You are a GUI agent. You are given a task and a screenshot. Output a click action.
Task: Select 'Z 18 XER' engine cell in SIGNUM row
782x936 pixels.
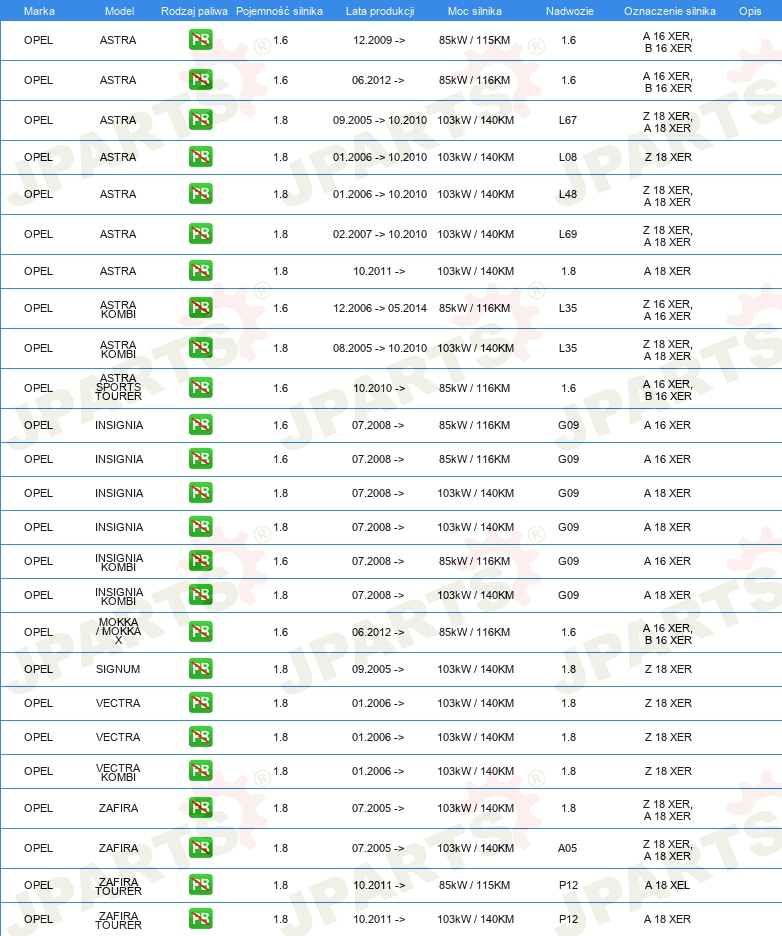tap(668, 669)
